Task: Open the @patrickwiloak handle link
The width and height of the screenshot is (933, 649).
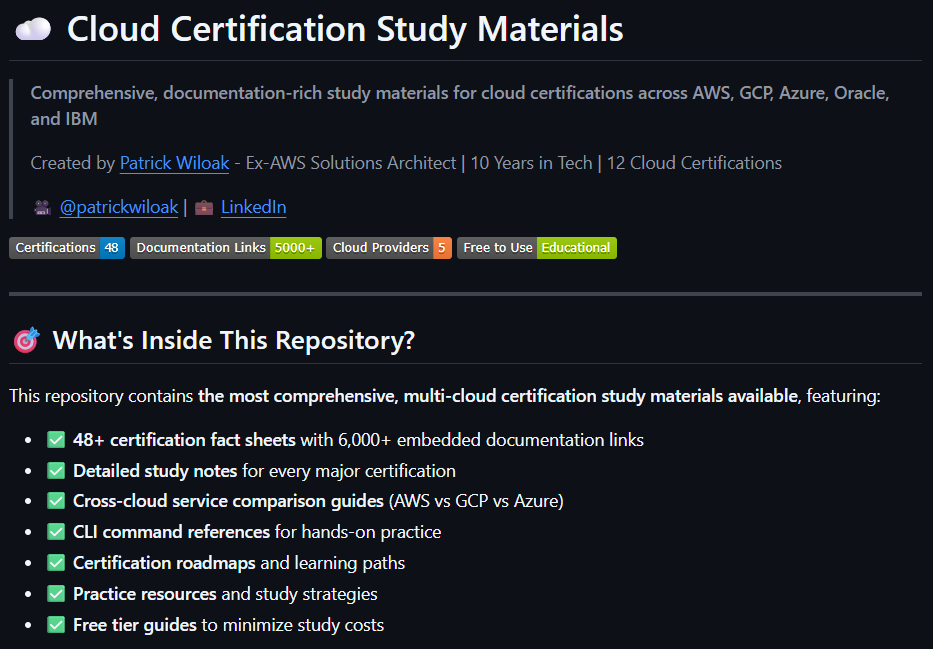Action: [x=119, y=207]
